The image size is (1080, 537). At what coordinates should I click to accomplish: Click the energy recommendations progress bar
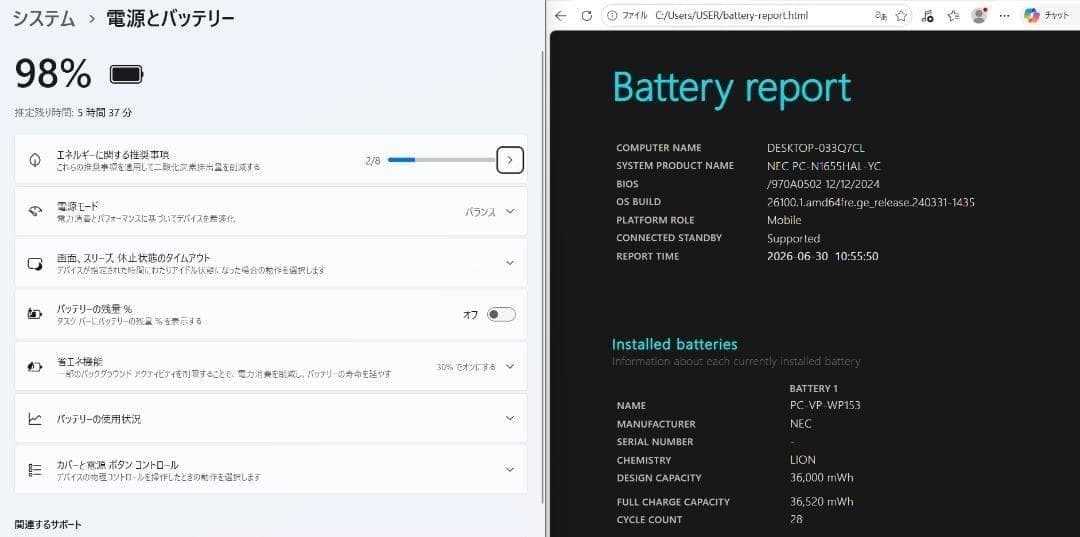click(x=441, y=160)
